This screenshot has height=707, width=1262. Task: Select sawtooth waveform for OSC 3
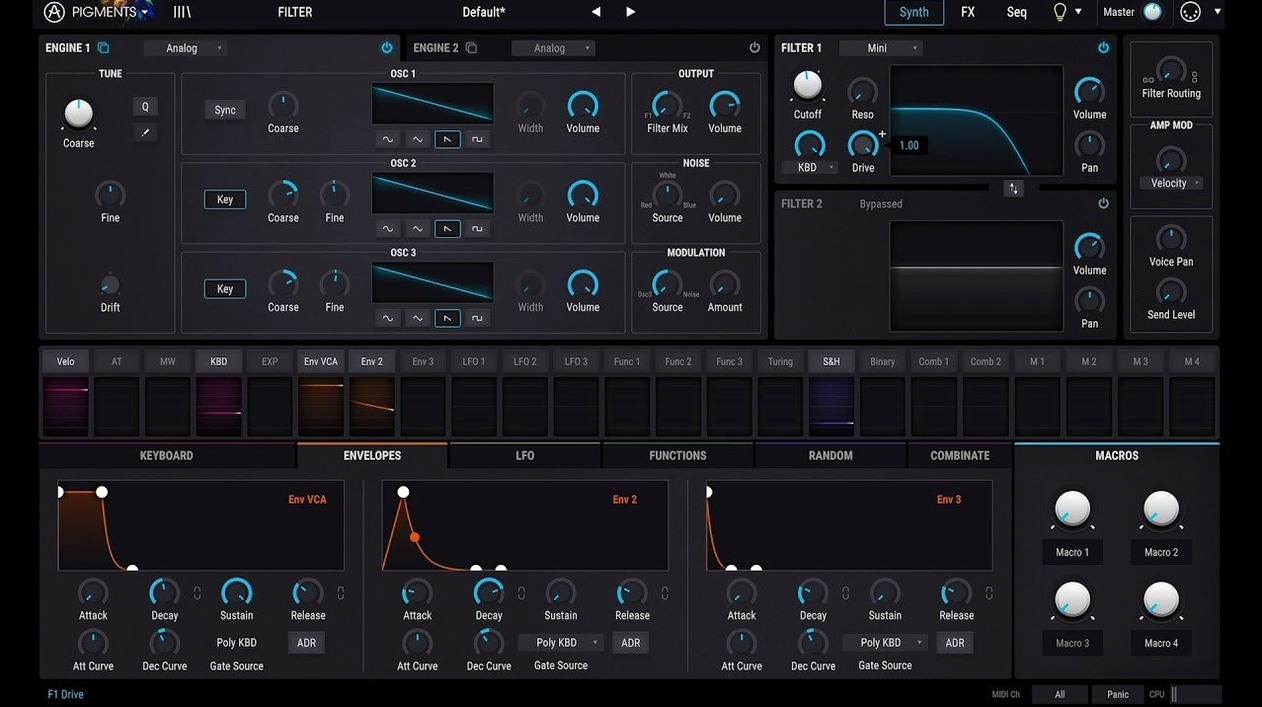pyautogui.click(x=448, y=318)
